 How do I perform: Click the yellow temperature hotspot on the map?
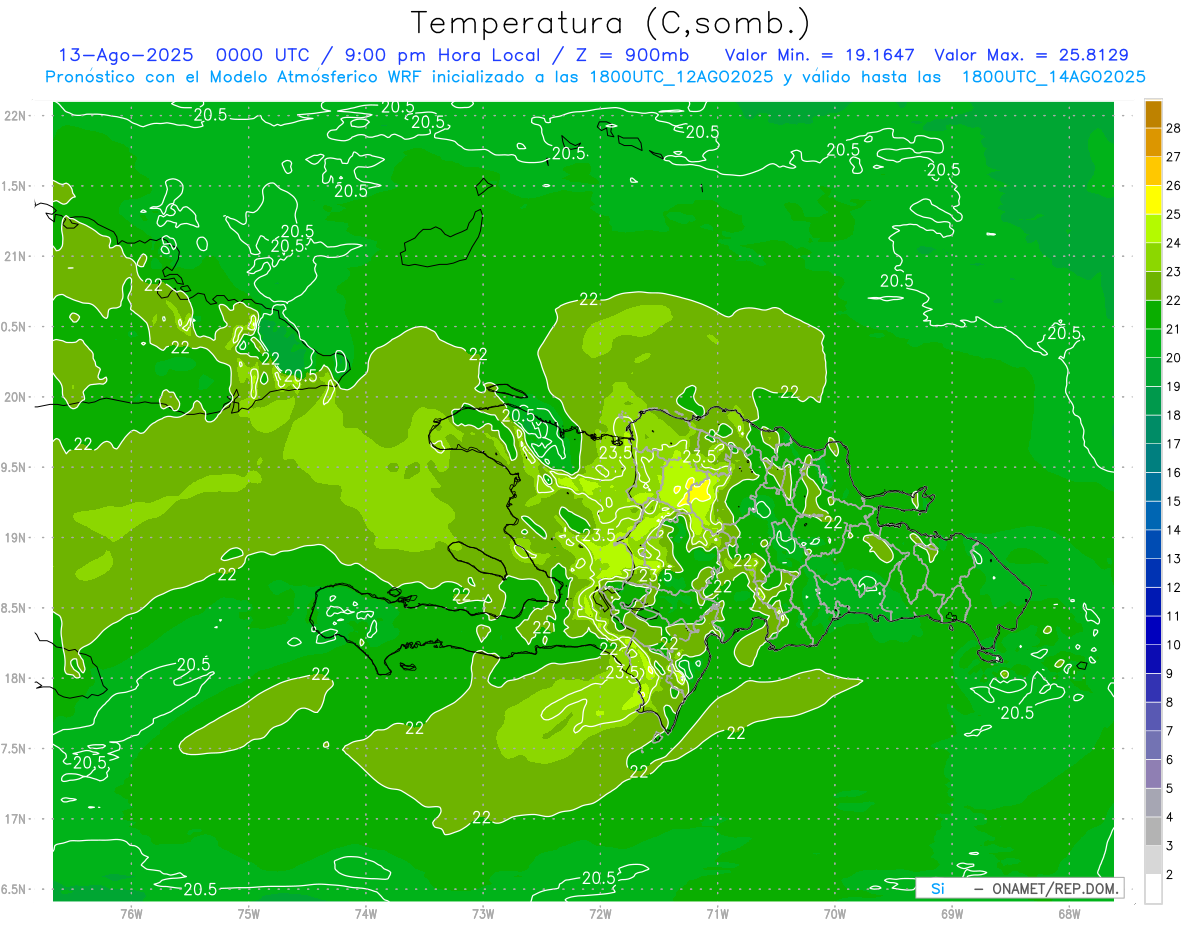pos(698,490)
